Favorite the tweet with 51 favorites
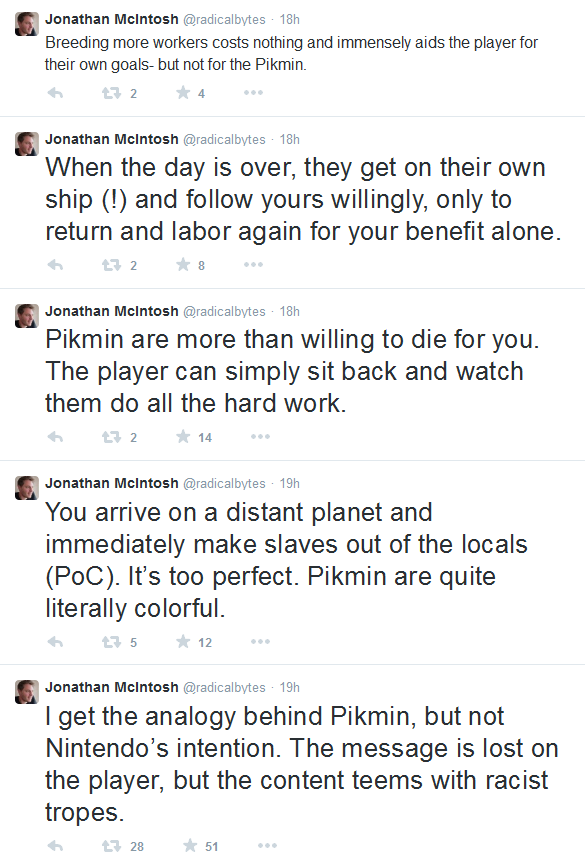The height and width of the screenshot is (862, 585). (190, 846)
